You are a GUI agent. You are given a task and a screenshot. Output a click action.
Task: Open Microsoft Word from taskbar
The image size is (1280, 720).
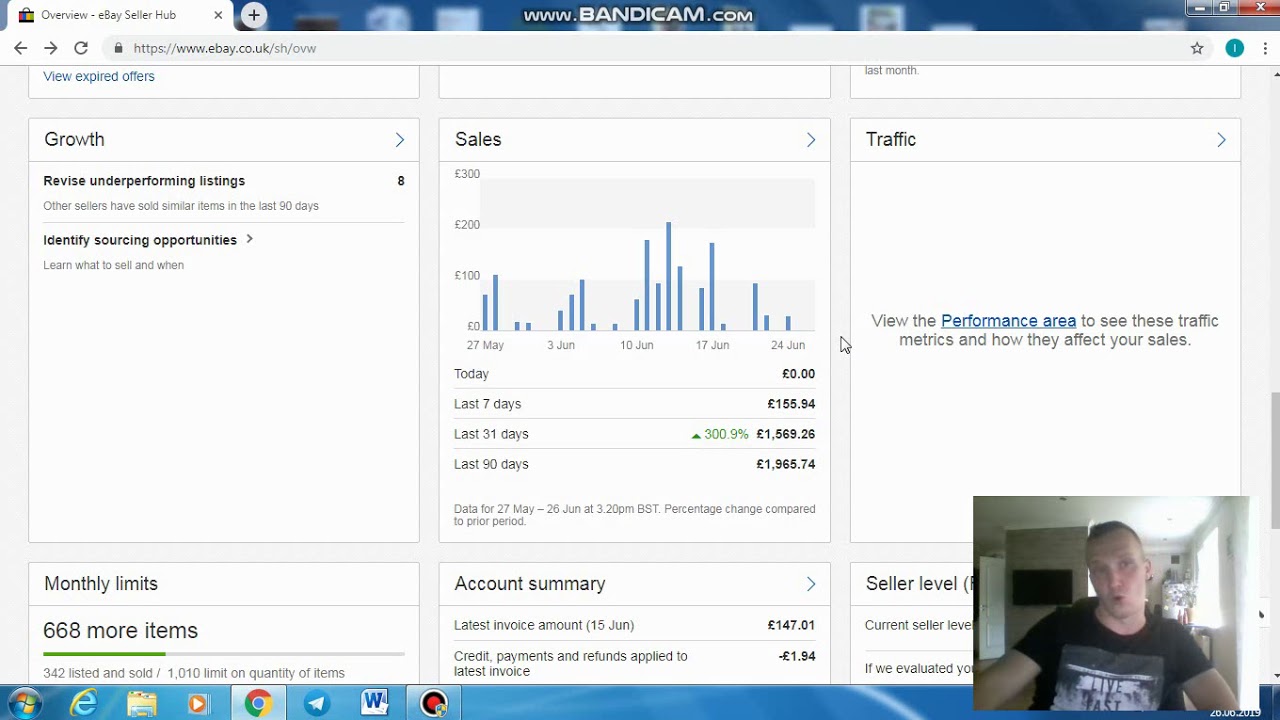[375, 704]
